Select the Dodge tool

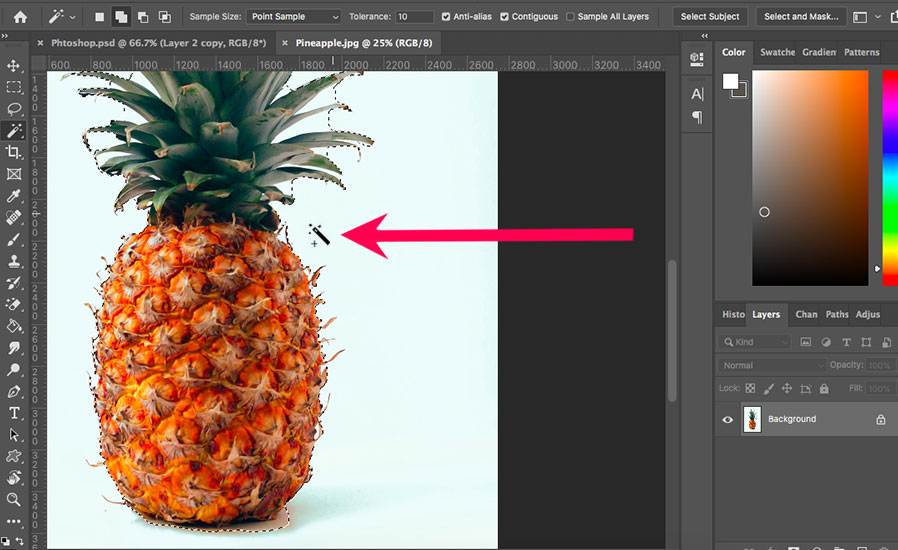tap(14, 370)
